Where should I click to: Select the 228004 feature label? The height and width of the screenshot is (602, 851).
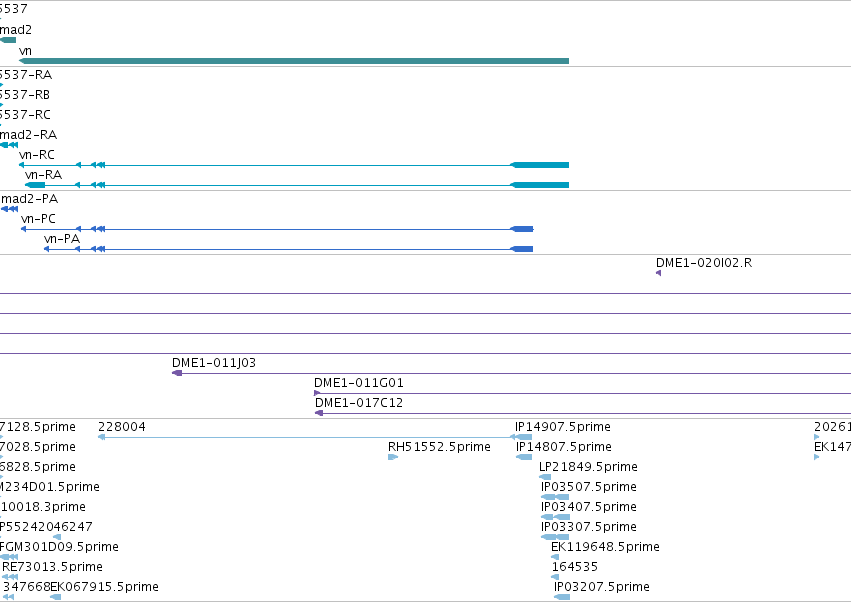coord(122,427)
